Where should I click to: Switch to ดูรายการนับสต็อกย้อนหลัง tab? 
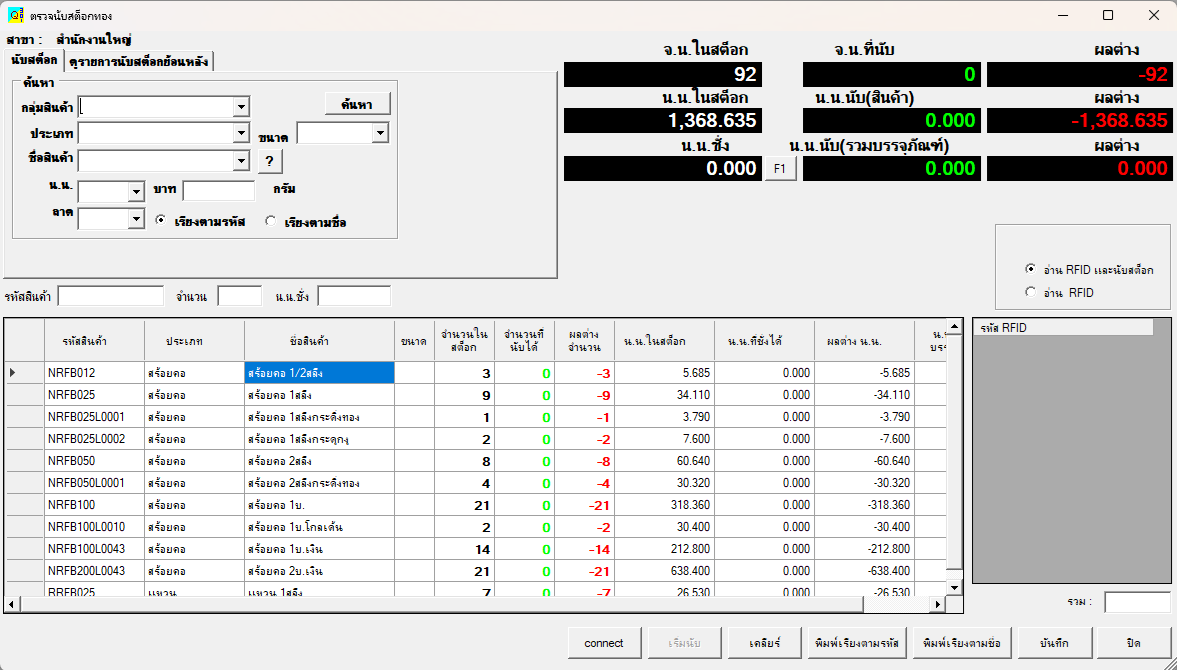[138, 62]
